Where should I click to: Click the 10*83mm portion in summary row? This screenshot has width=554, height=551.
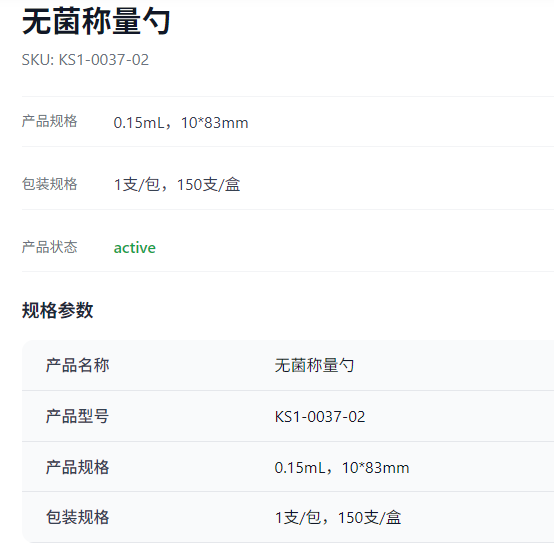(x=215, y=123)
